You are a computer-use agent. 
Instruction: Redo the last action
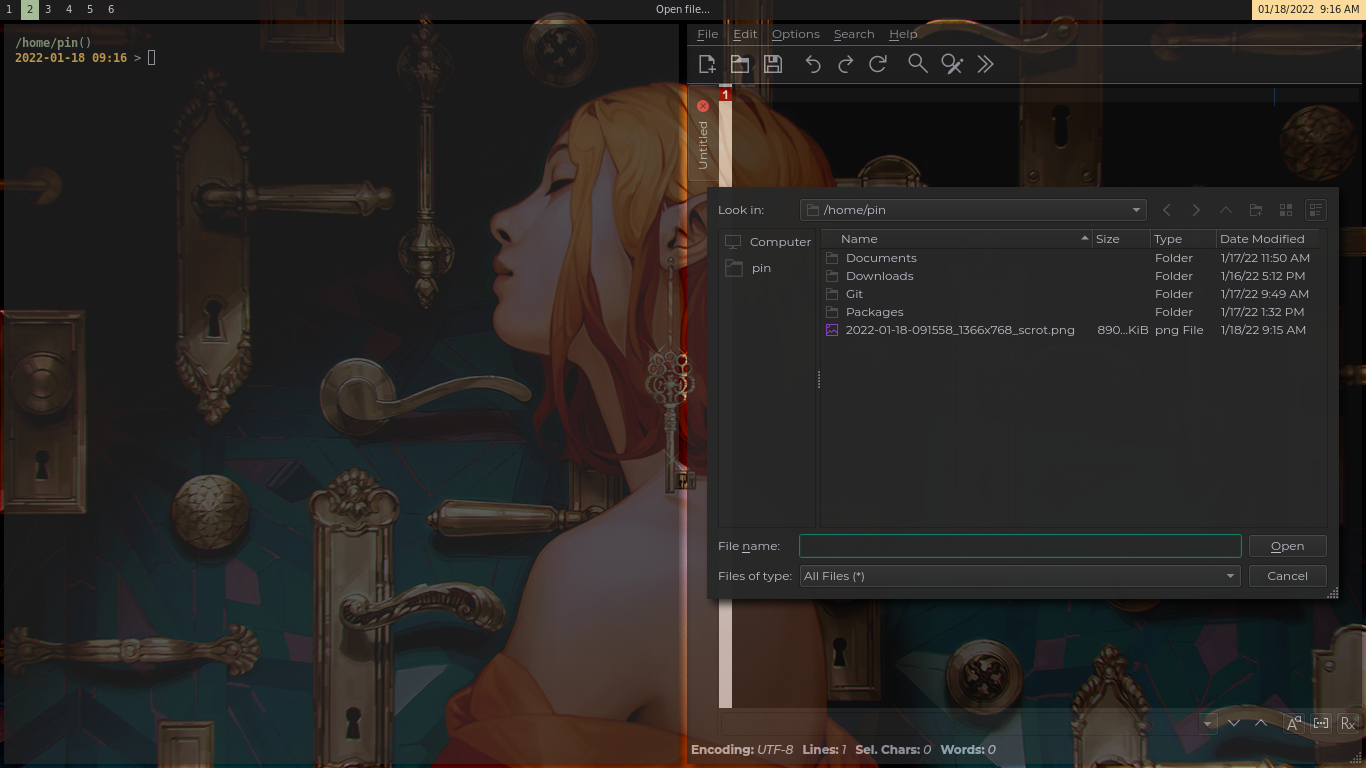846,63
